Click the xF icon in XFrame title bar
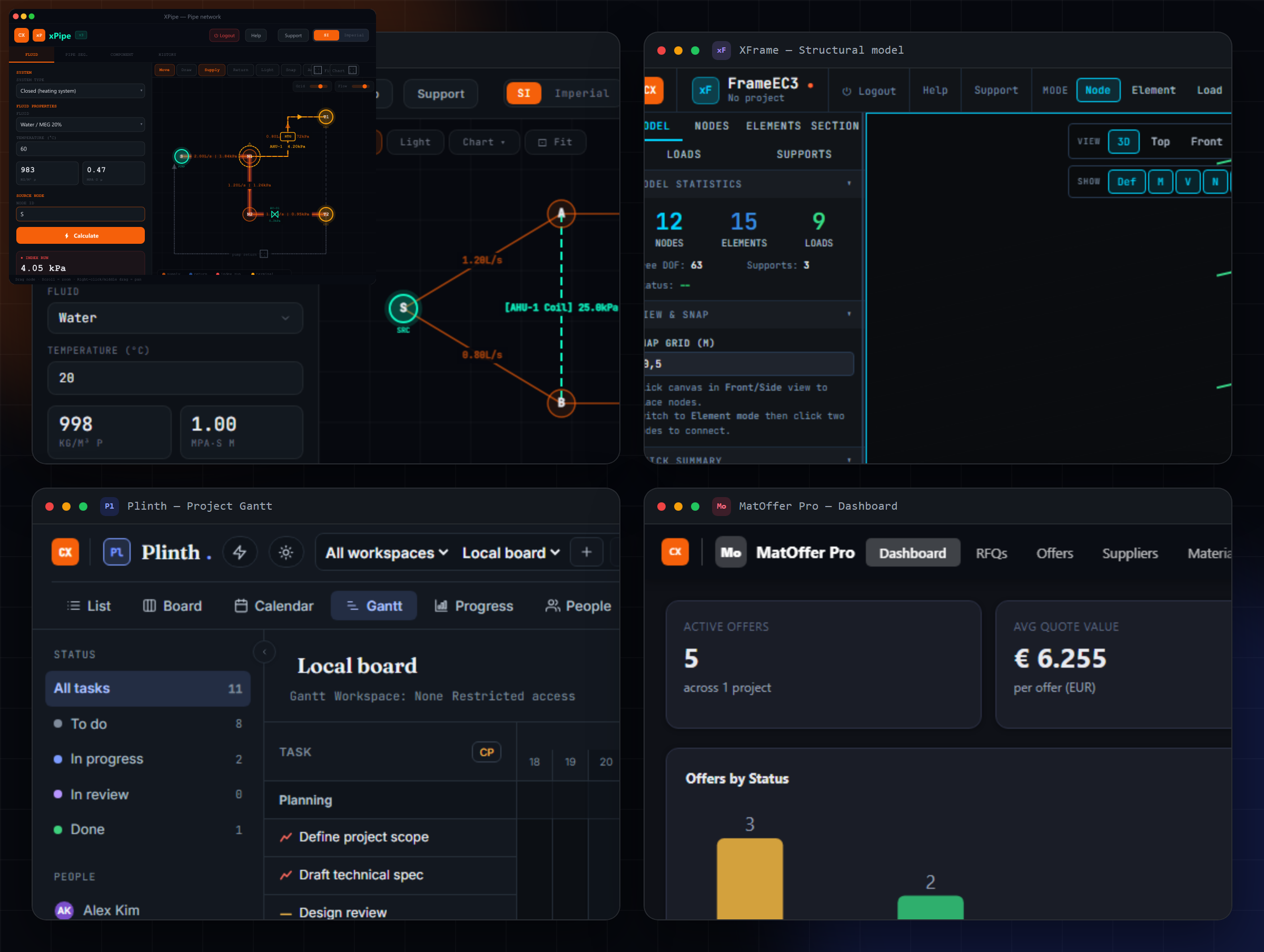Image resolution: width=1264 pixels, height=952 pixels. point(721,51)
